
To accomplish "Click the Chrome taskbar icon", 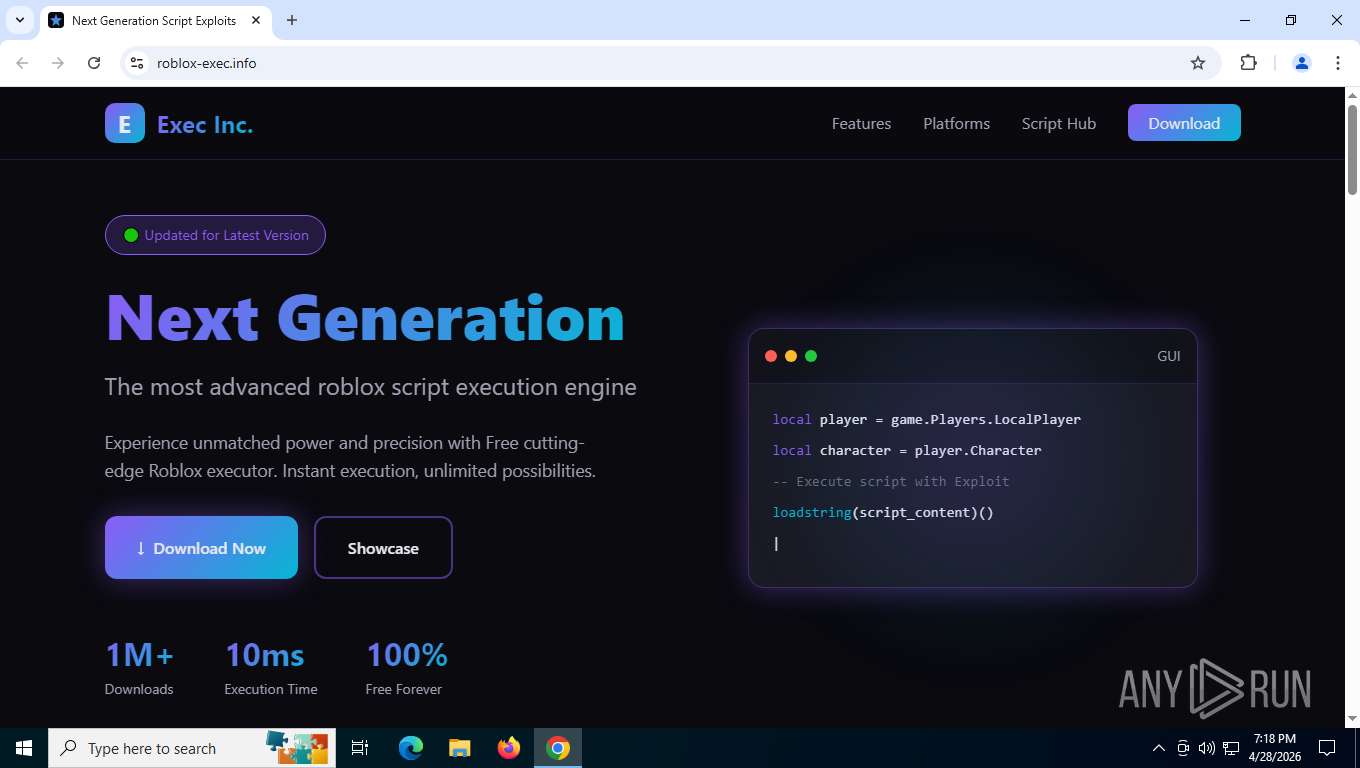I will (x=558, y=748).
